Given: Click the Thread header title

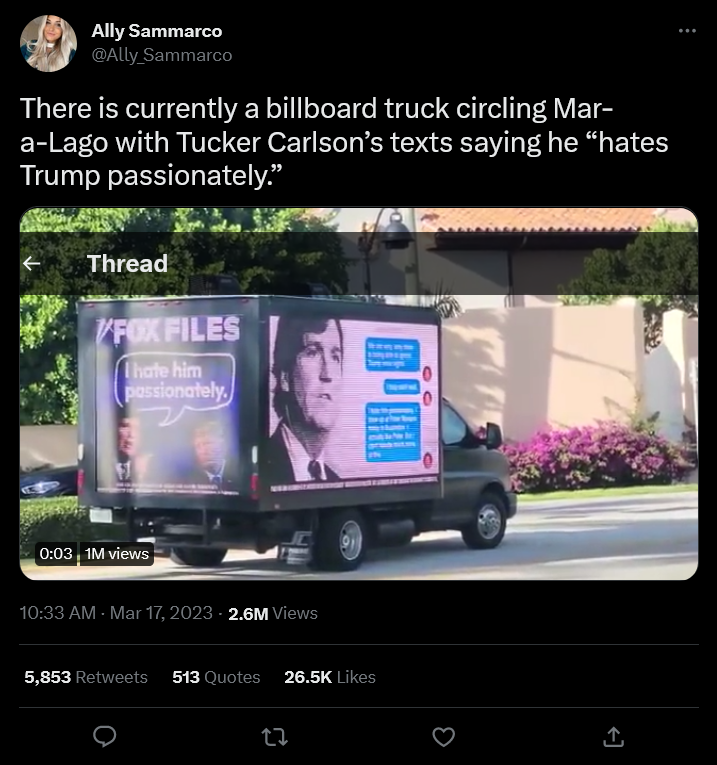Looking at the screenshot, I should click(x=127, y=263).
